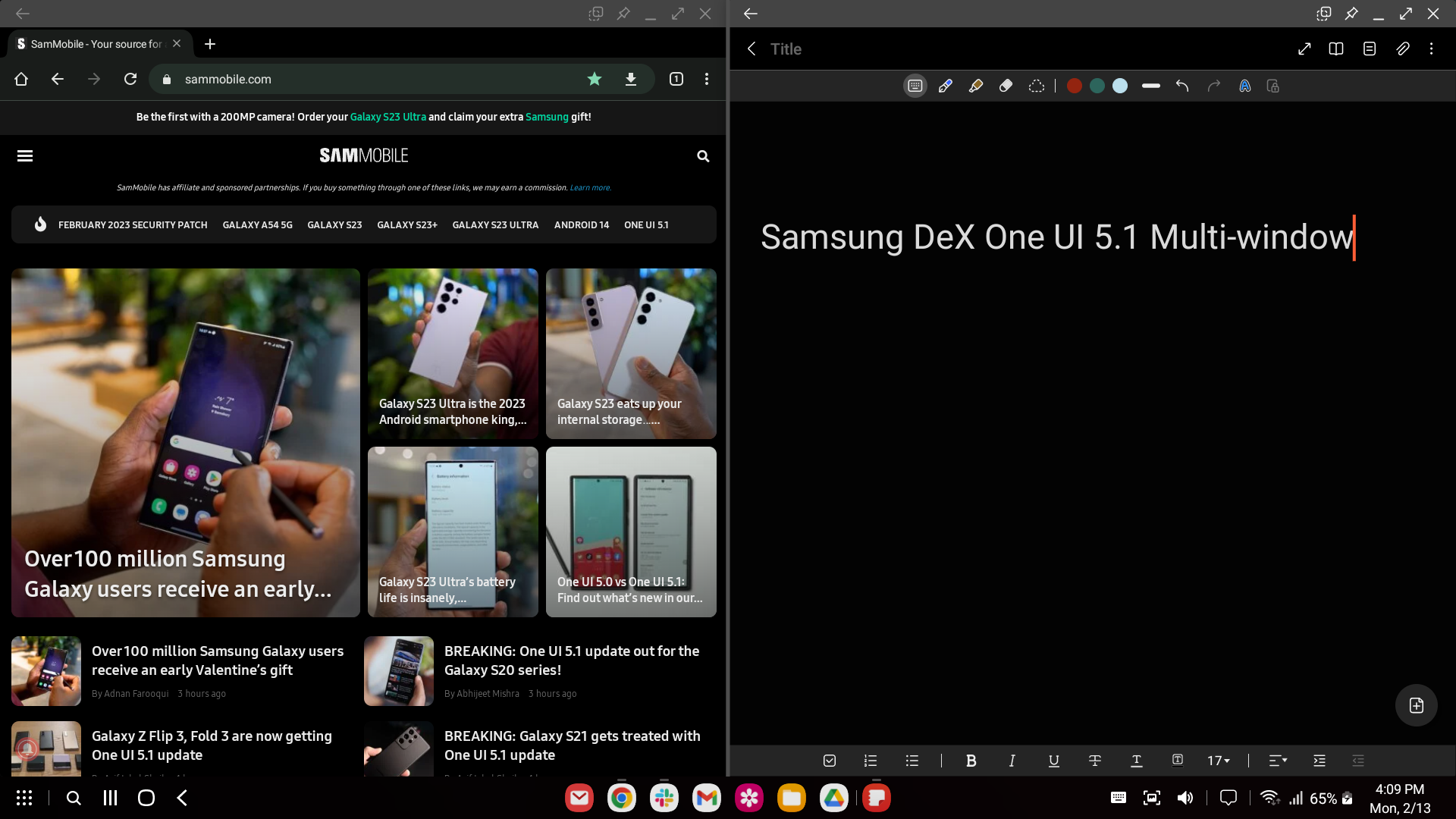This screenshot has height=819, width=1456.
Task: Open Notes three-dot more options menu
Action: point(1431,49)
